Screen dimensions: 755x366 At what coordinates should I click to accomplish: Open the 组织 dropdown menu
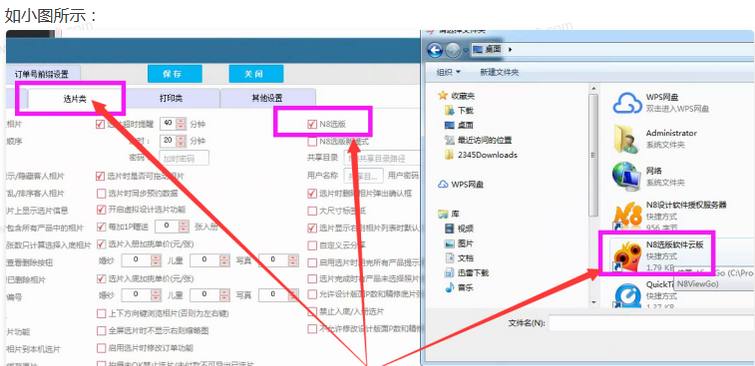point(448,72)
